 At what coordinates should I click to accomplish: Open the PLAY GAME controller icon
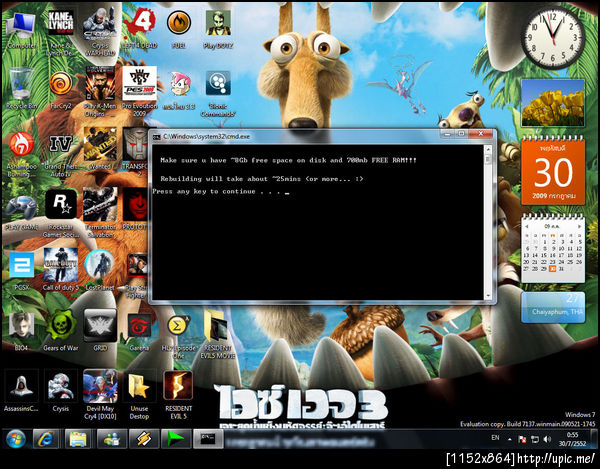(x=21, y=212)
